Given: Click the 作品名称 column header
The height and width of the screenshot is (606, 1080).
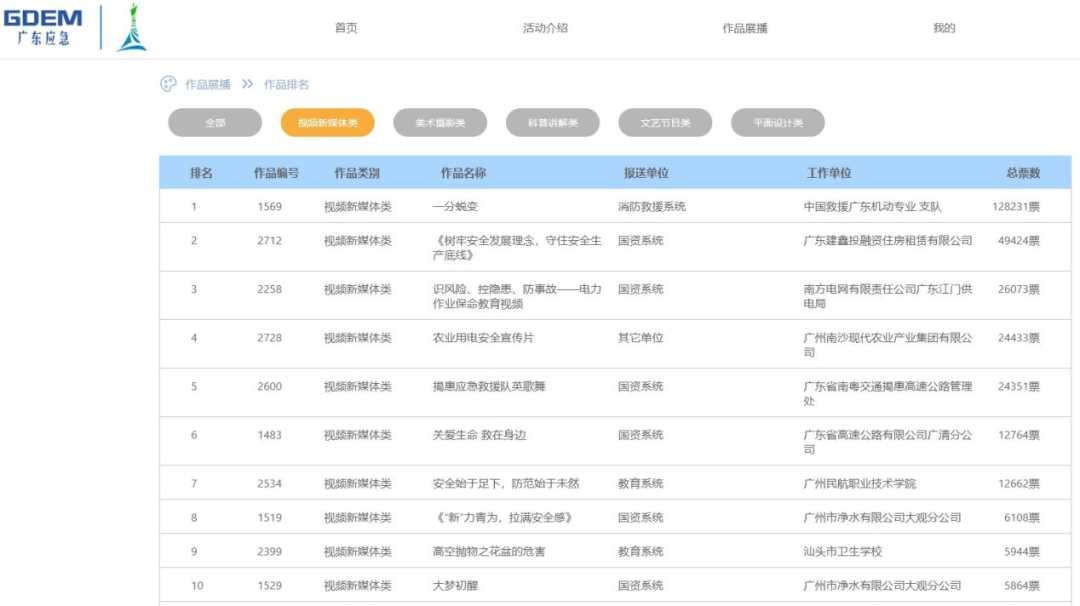Looking at the screenshot, I should point(464,173).
